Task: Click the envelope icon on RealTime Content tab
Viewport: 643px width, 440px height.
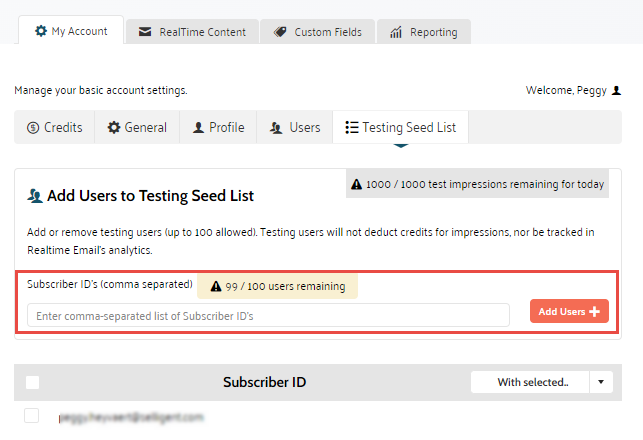Action: (146, 32)
